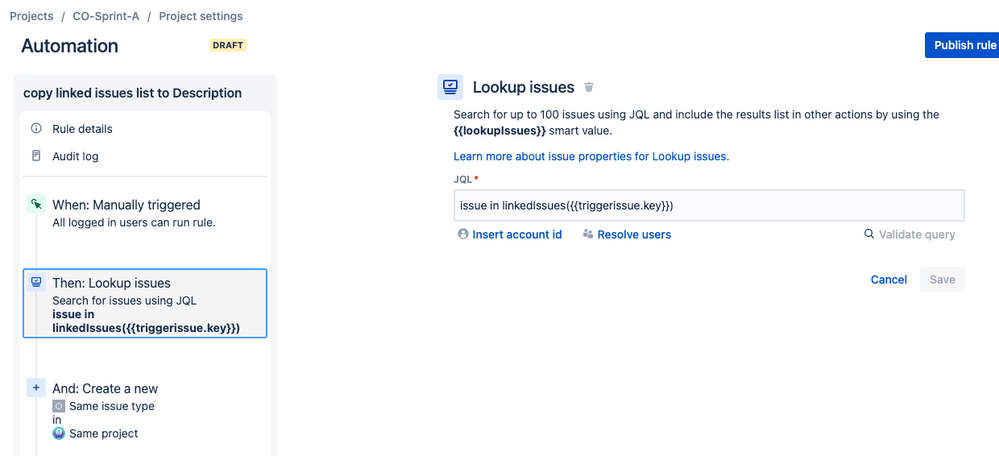Viewport: 999px width, 456px height.
Task: Go to Project settings breadcrumb
Action: [201, 16]
